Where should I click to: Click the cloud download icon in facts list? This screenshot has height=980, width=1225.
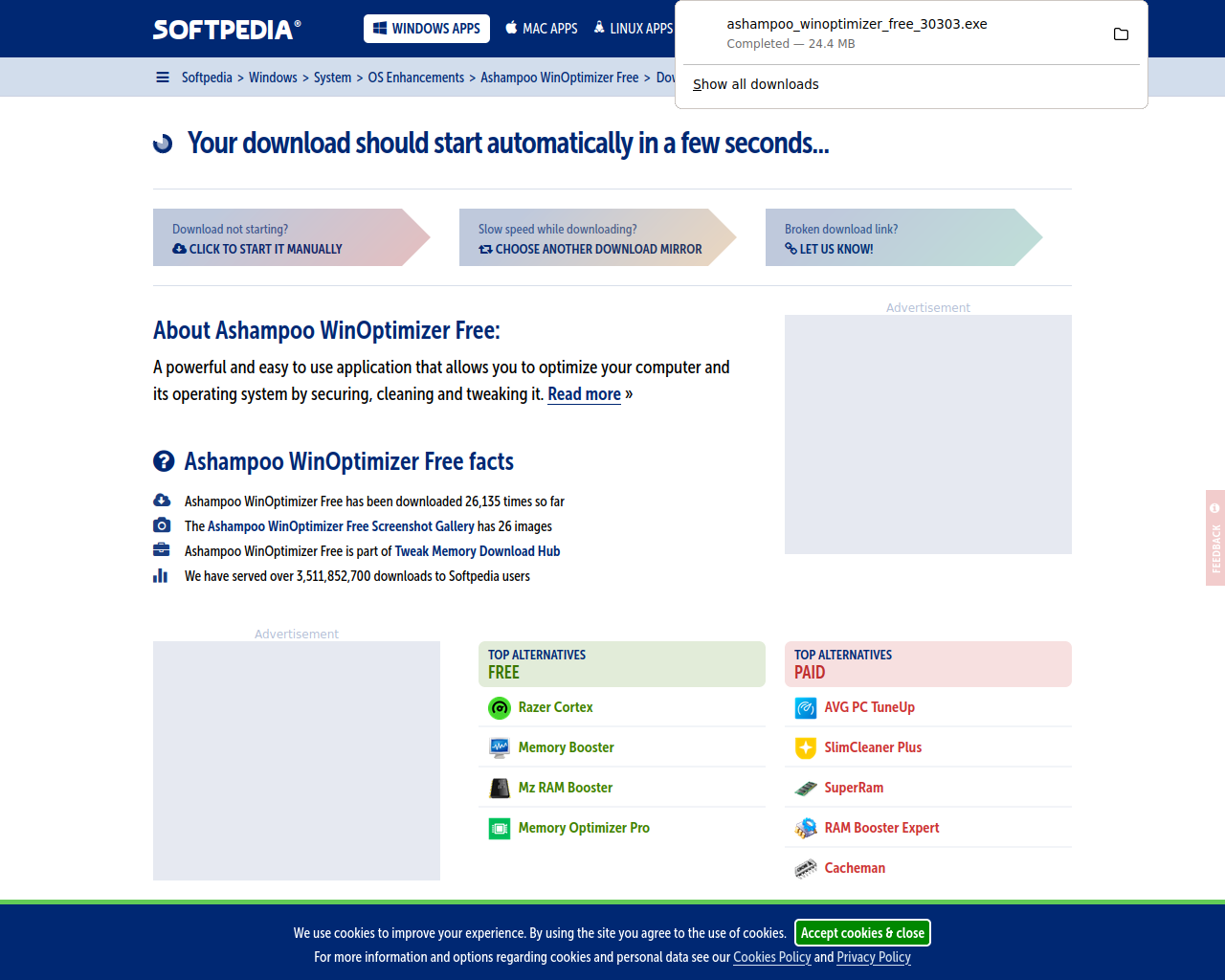pos(162,501)
